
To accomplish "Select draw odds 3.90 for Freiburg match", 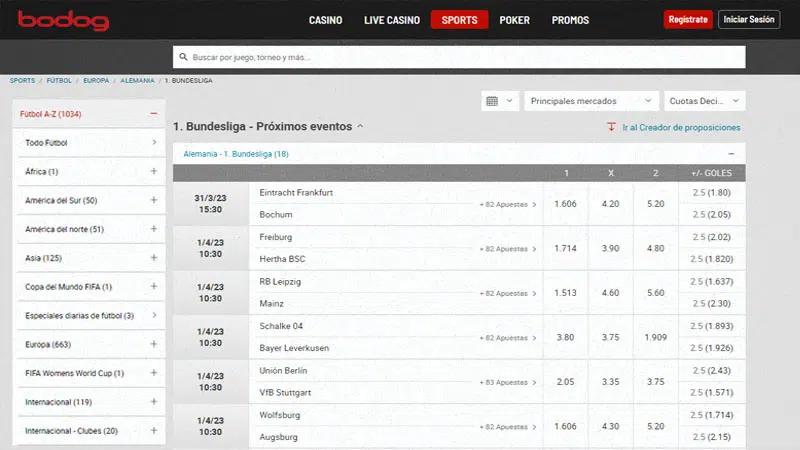I will [610, 248].
